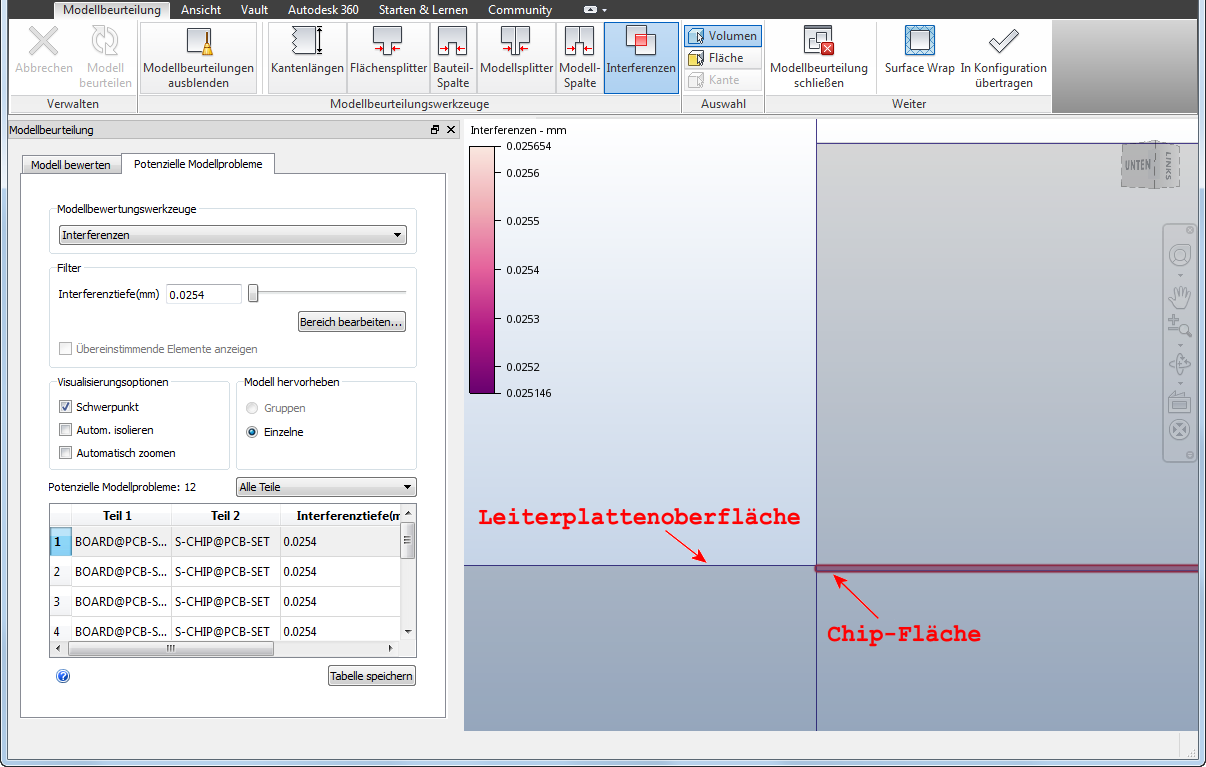Click UNTEN face of the ViewCube
The height and width of the screenshot is (767, 1206).
pyautogui.click(x=1139, y=165)
